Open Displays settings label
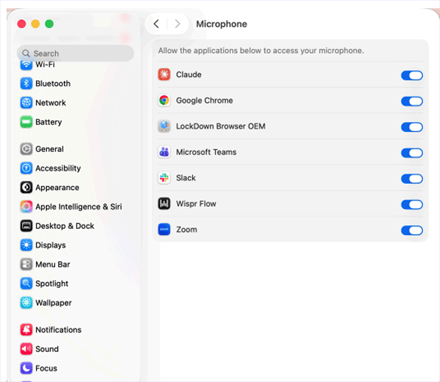 point(51,245)
